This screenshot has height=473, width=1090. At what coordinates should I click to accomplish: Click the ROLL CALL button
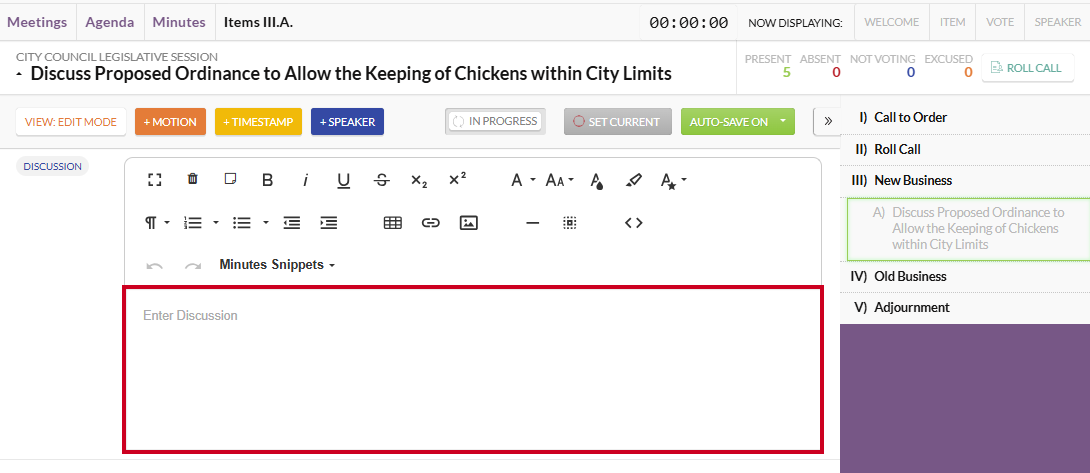[x=1027, y=67]
